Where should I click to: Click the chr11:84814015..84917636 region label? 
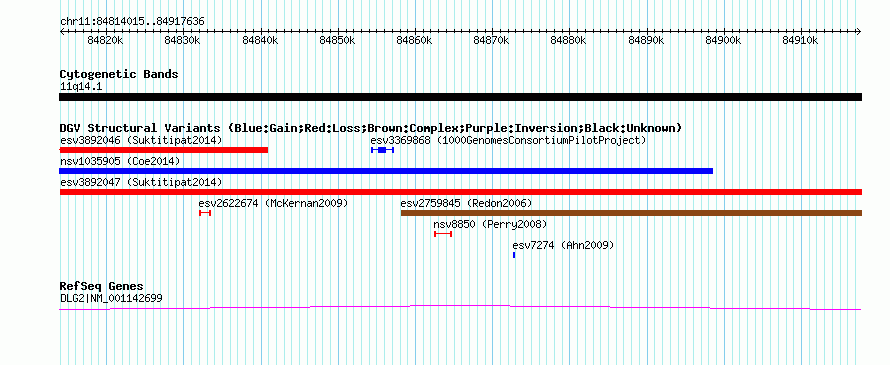click(x=132, y=22)
